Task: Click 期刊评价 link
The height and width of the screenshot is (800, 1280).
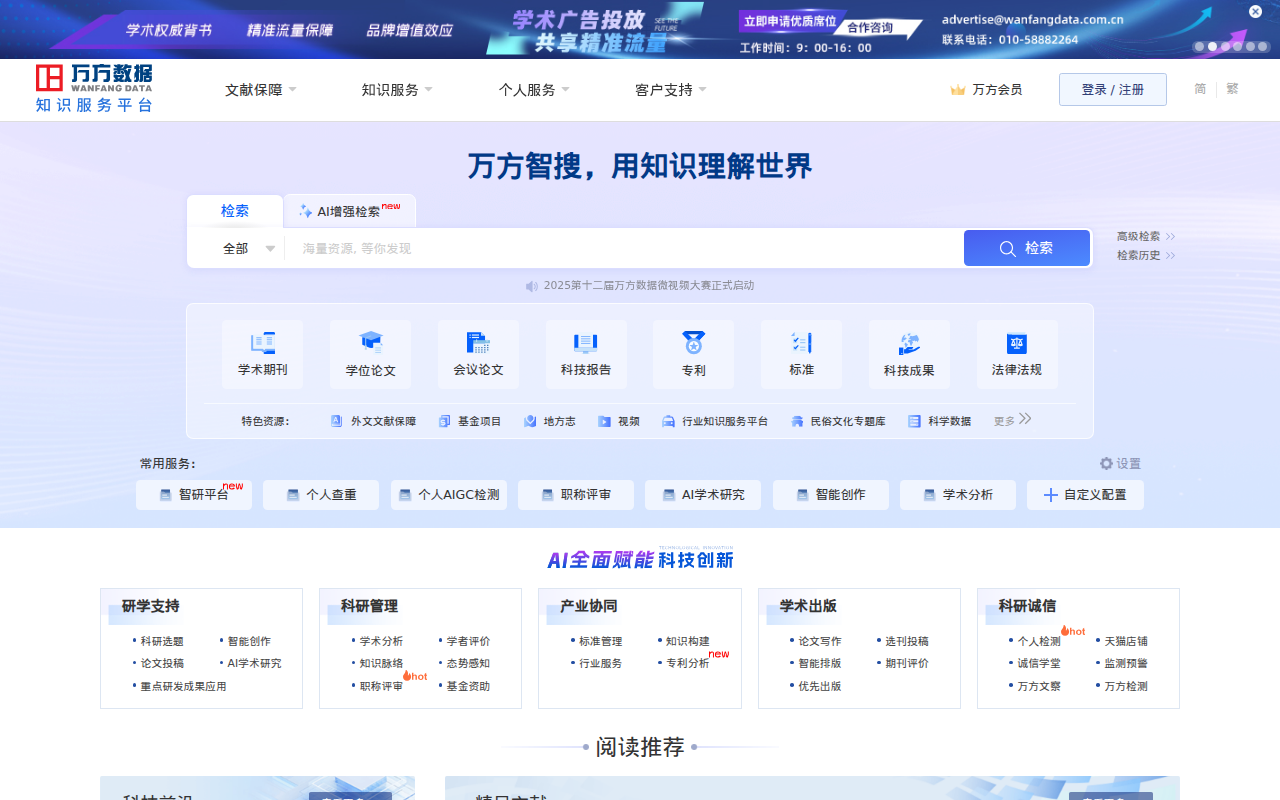Action: tap(907, 664)
